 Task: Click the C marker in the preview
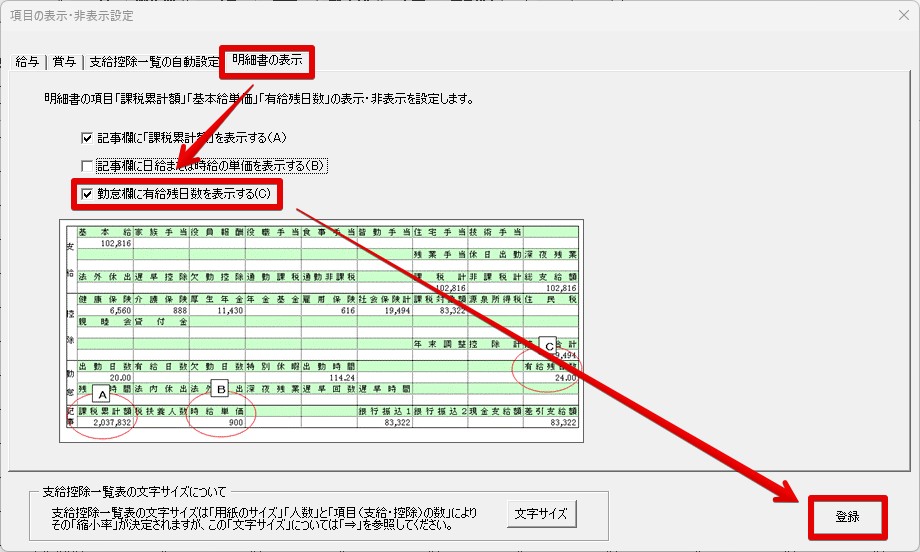[550, 343]
